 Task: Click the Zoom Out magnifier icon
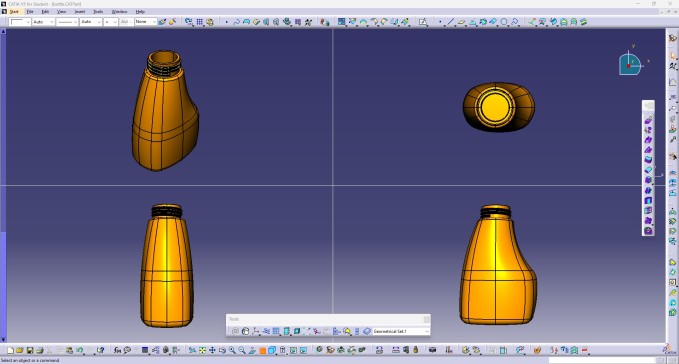tap(242, 350)
